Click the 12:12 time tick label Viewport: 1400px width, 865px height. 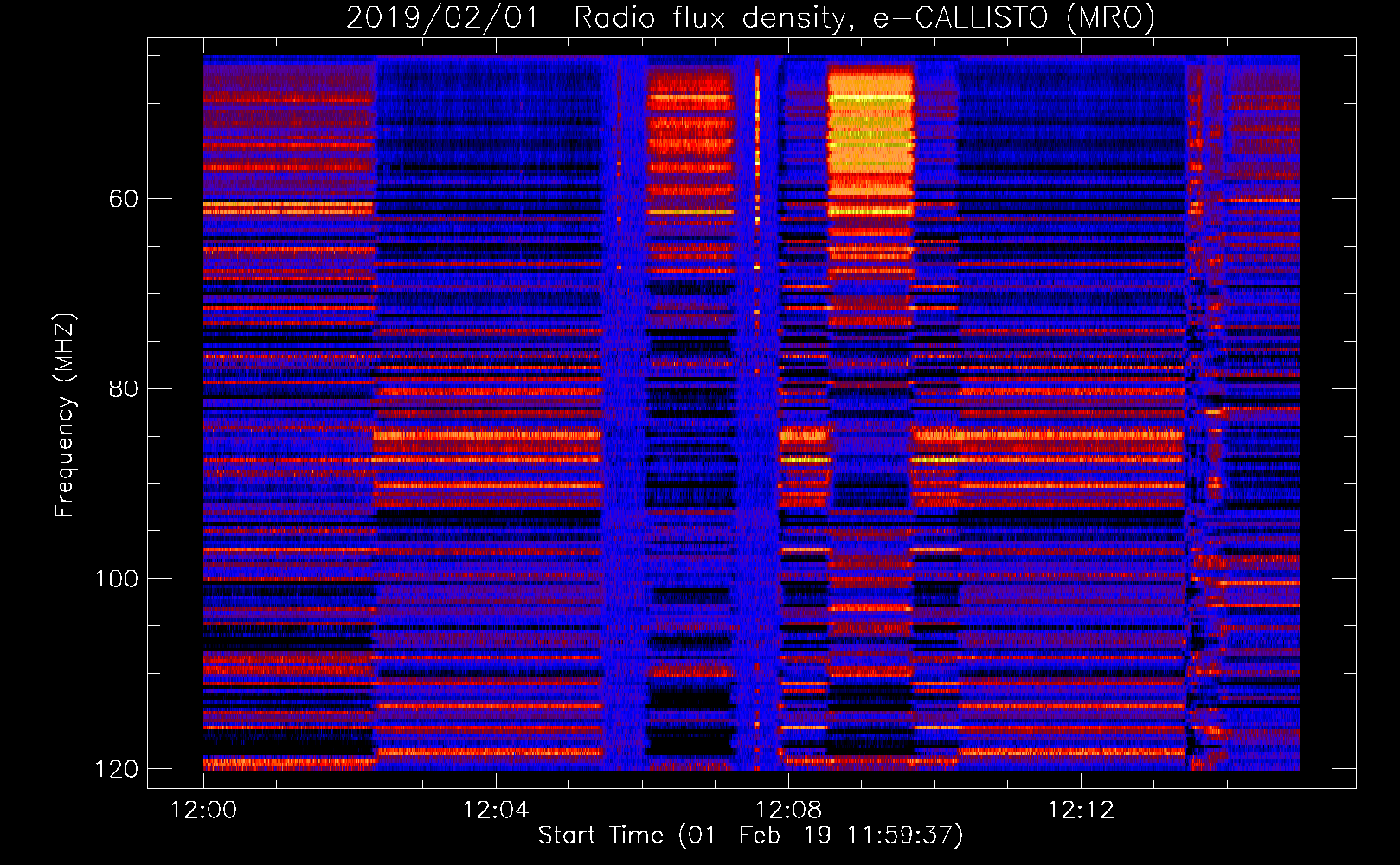point(1081,811)
